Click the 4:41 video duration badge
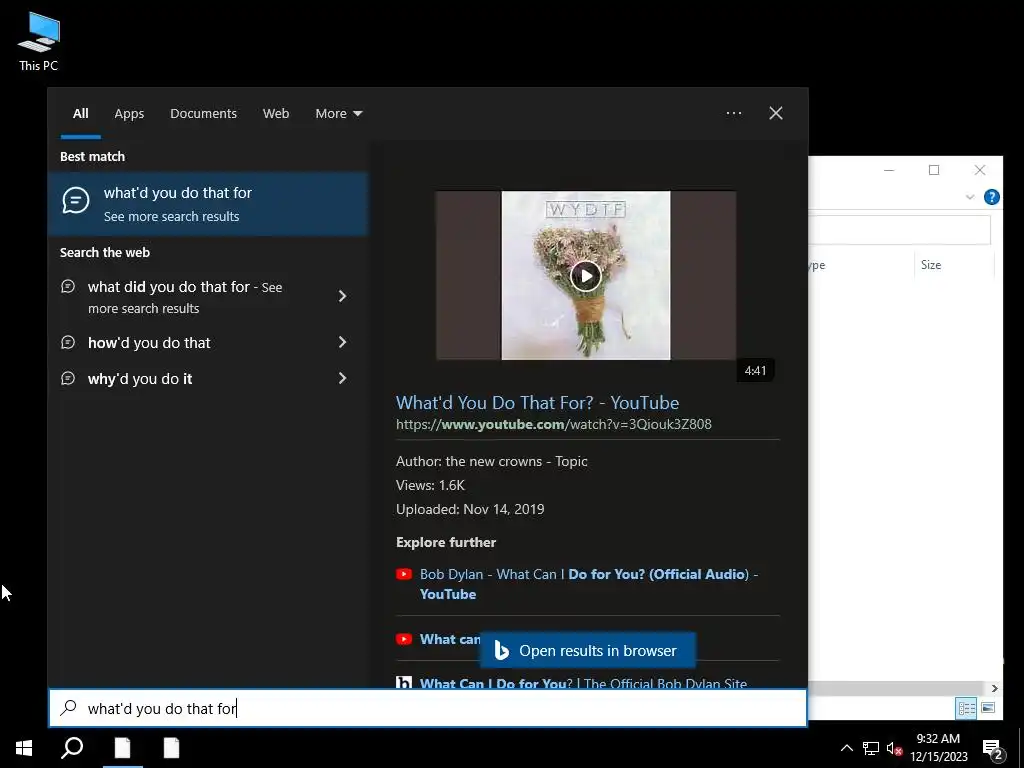This screenshot has height=768, width=1024. pyautogui.click(x=755, y=371)
